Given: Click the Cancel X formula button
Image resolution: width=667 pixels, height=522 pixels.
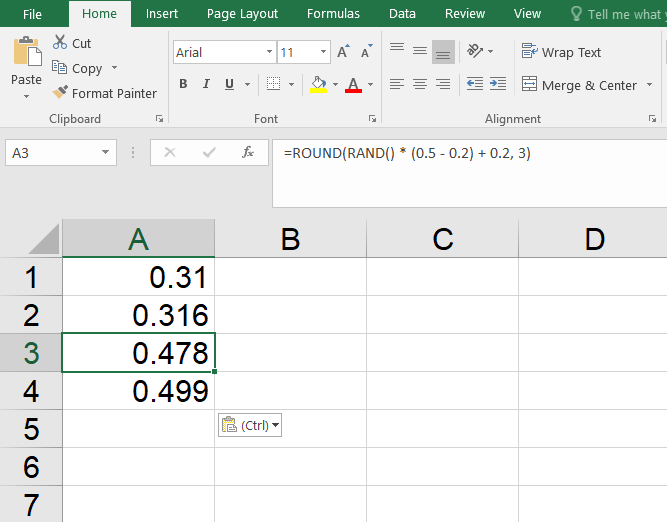Looking at the screenshot, I should coord(170,152).
